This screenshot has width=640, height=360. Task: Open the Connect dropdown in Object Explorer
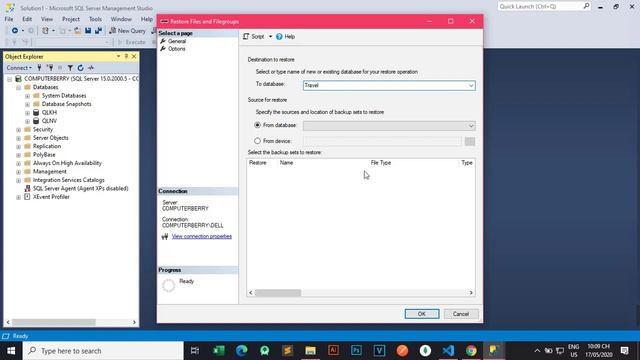pos(19,68)
